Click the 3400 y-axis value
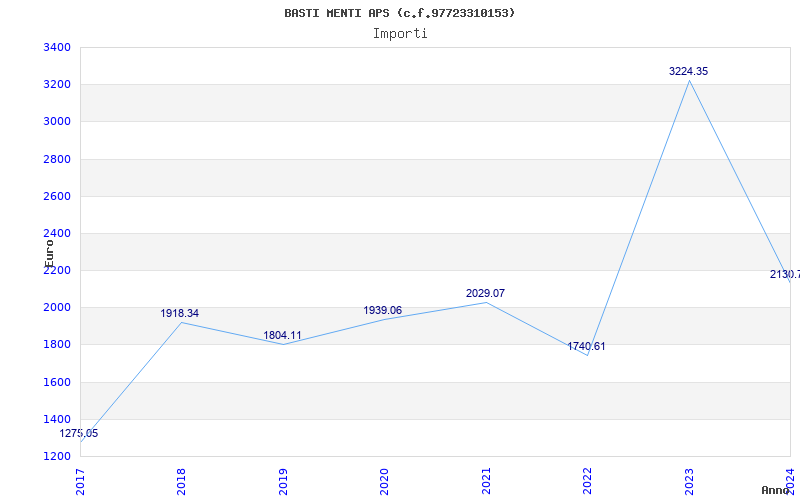Image resolution: width=800 pixels, height=500 pixels. tap(57, 47)
